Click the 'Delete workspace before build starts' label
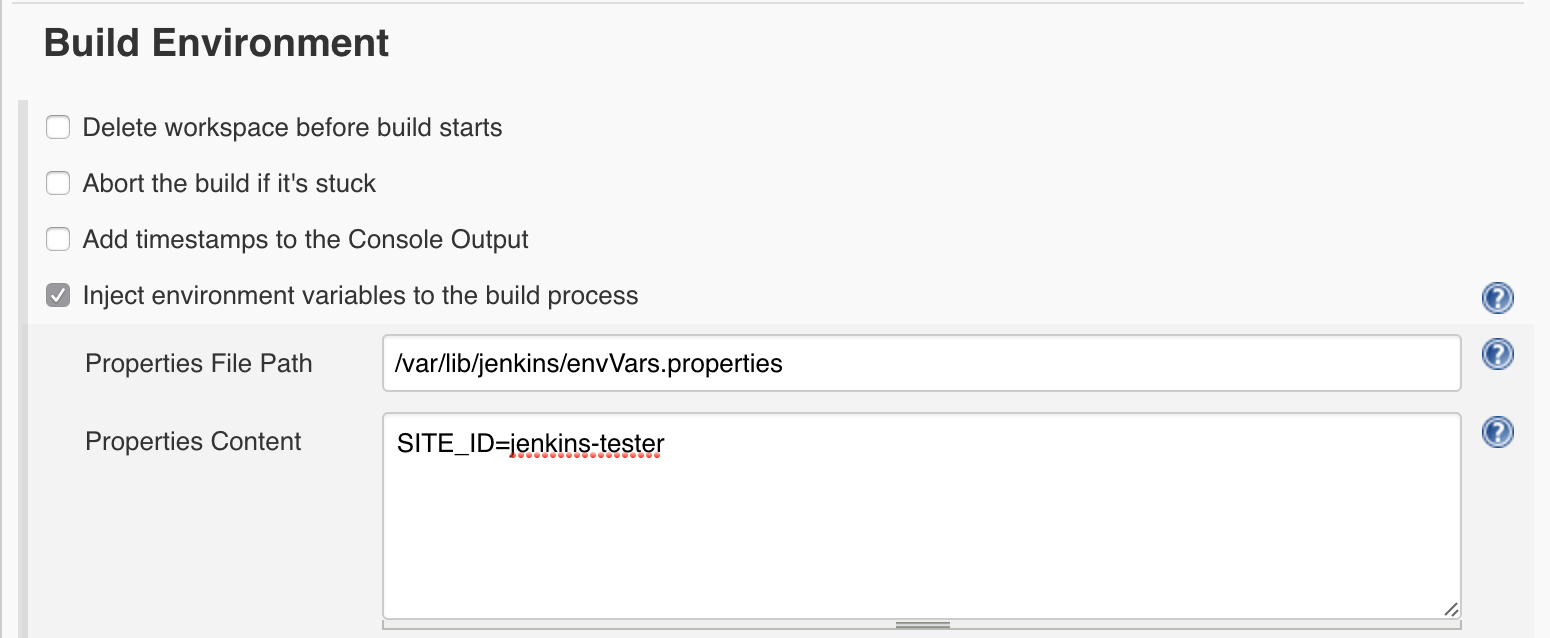Image resolution: width=1550 pixels, height=638 pixels. [292, 128]
